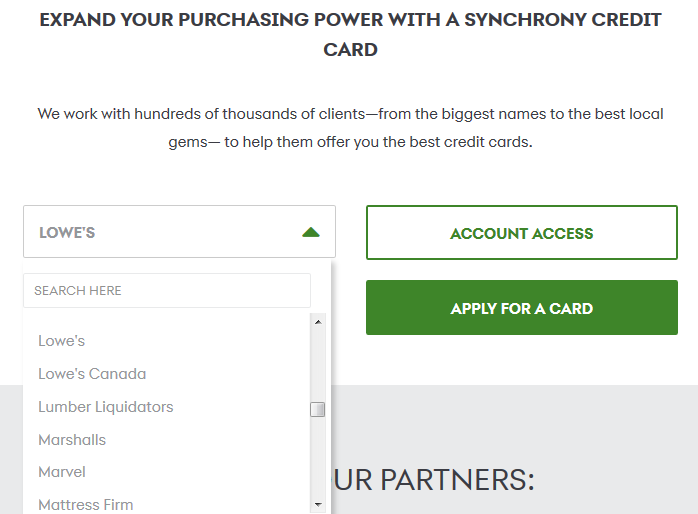Click the Partners section heading
Screen dimensions: 698x514
[x=434, y=480]
